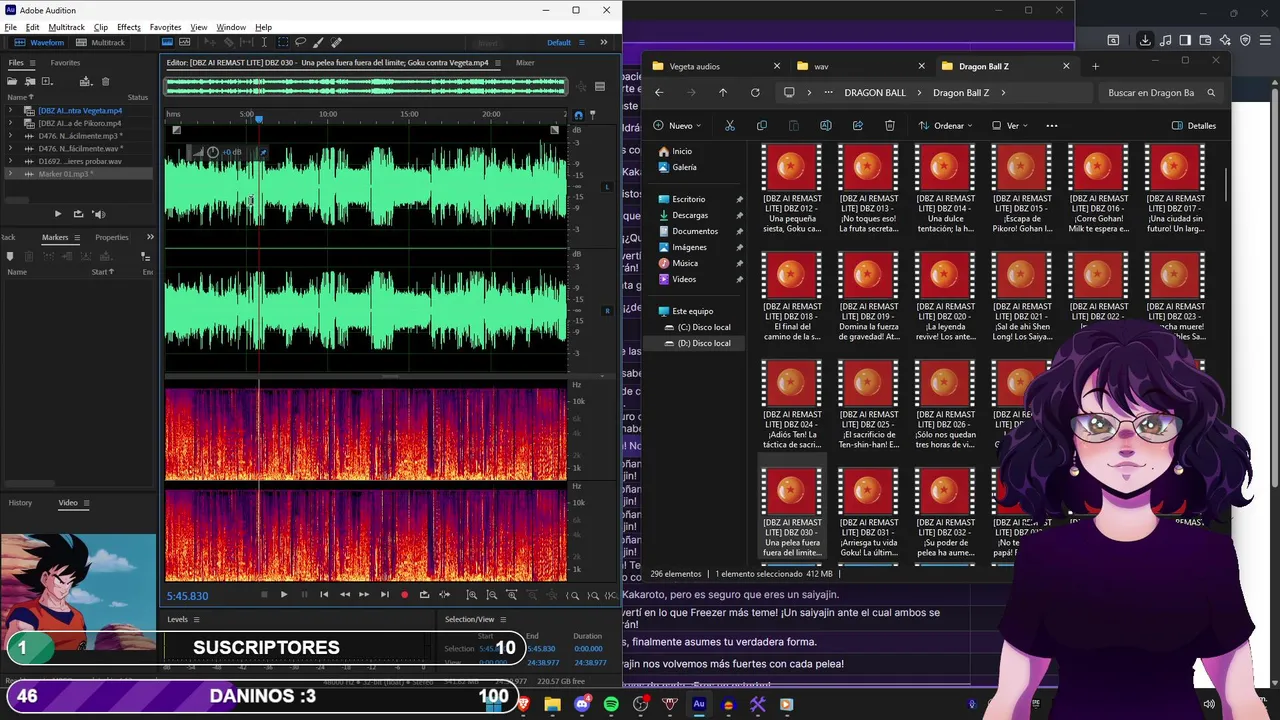Click the fade-in handle on waveform
Viewport: 1280px width, 720px height.
[176, 130]
